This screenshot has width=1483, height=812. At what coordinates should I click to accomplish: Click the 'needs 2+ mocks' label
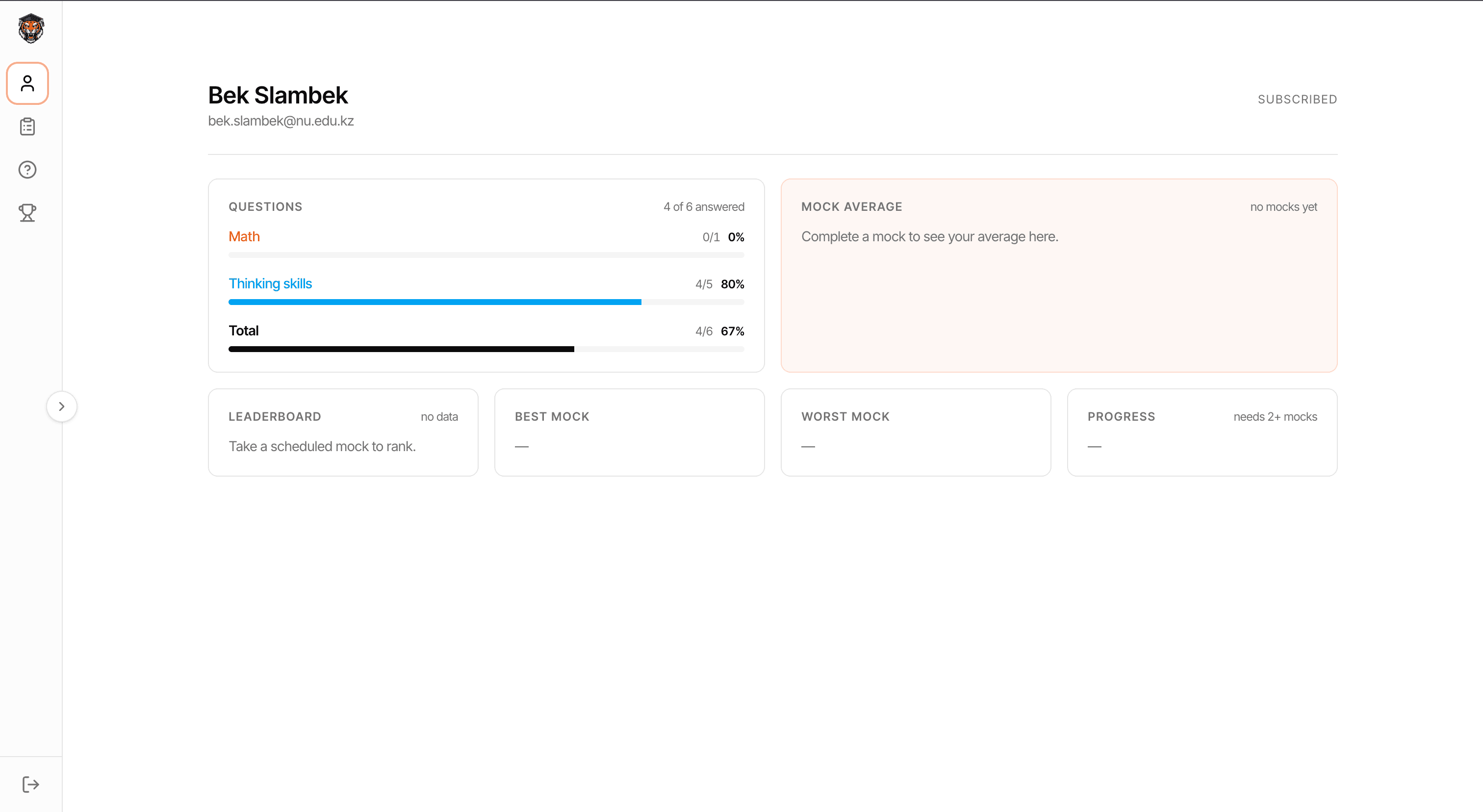(x=1275, y=417)
